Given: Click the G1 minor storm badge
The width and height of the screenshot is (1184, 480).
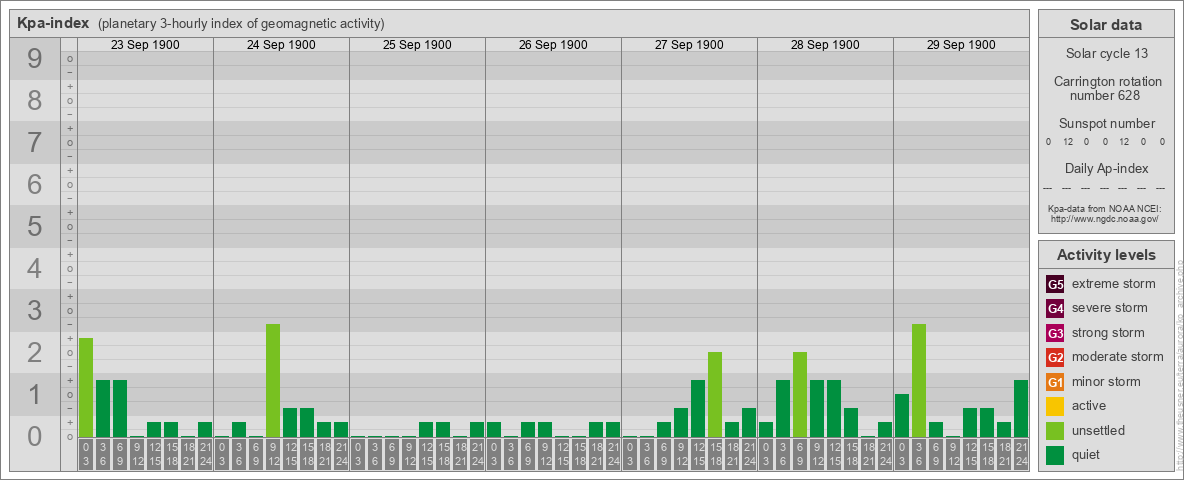Looking at the screenshot, I should (x=1055, y=382).
